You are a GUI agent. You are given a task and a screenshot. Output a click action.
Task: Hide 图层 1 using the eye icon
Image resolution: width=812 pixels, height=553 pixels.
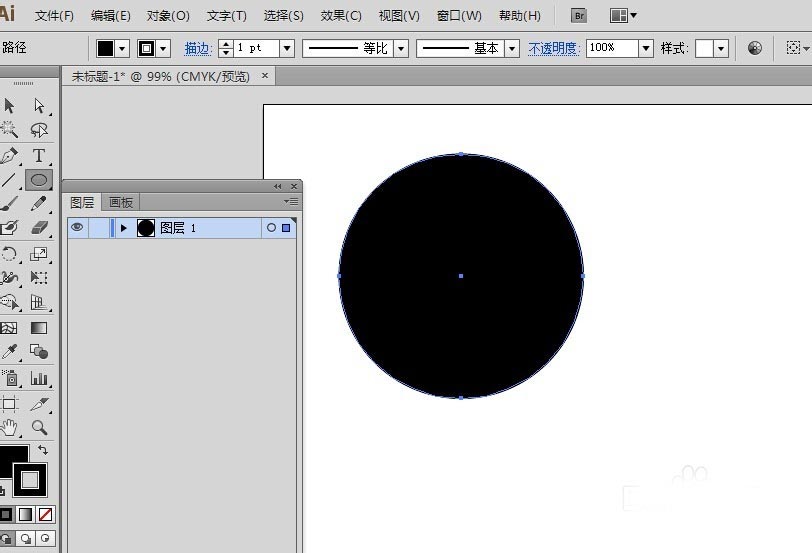tap(77, 228)
